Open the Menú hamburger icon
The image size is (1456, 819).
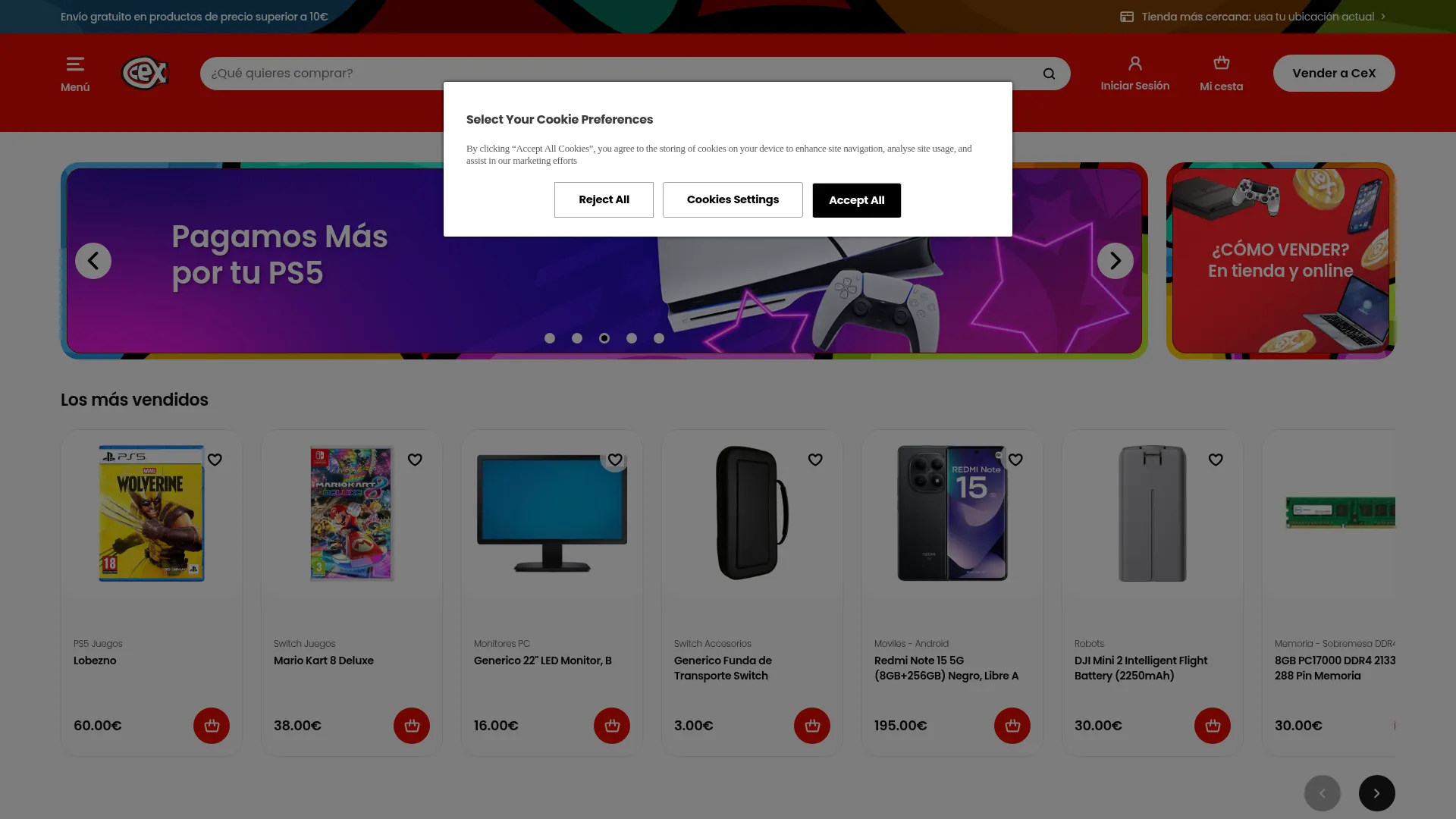pyautogui.click(x=75, y=64)
